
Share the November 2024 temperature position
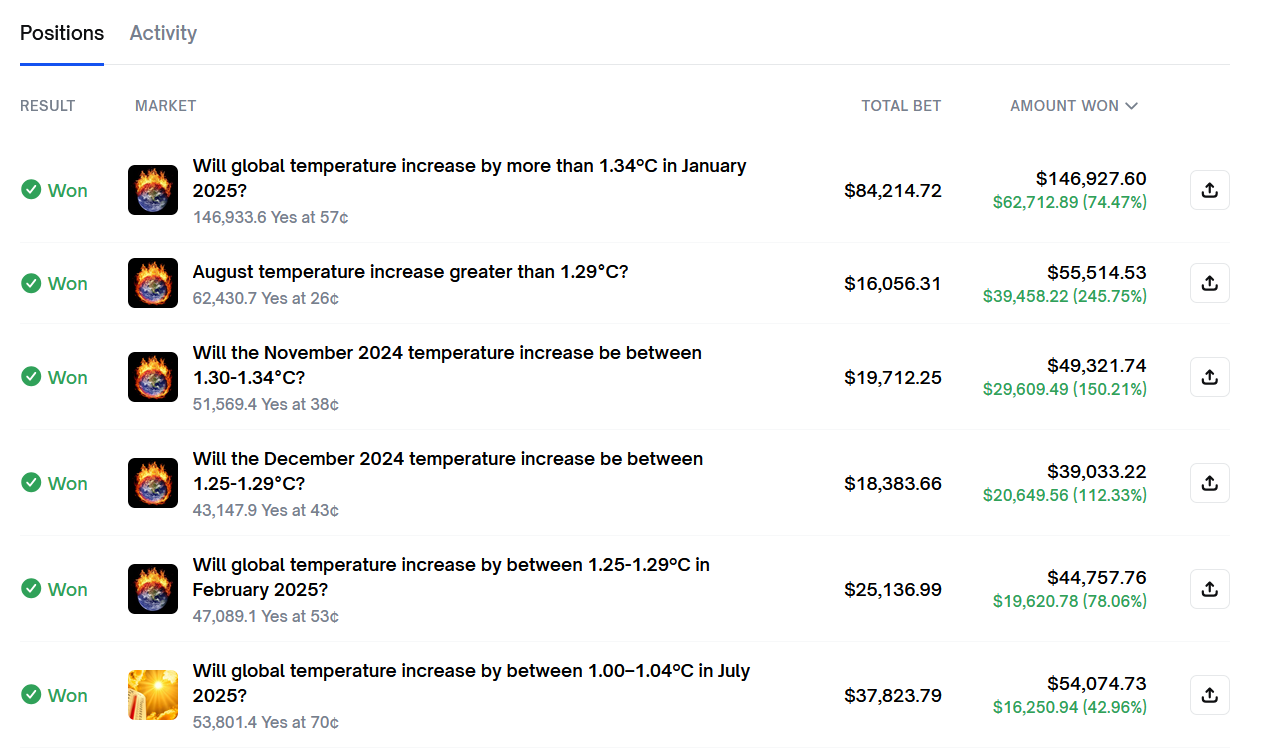tap(1209, 377)
